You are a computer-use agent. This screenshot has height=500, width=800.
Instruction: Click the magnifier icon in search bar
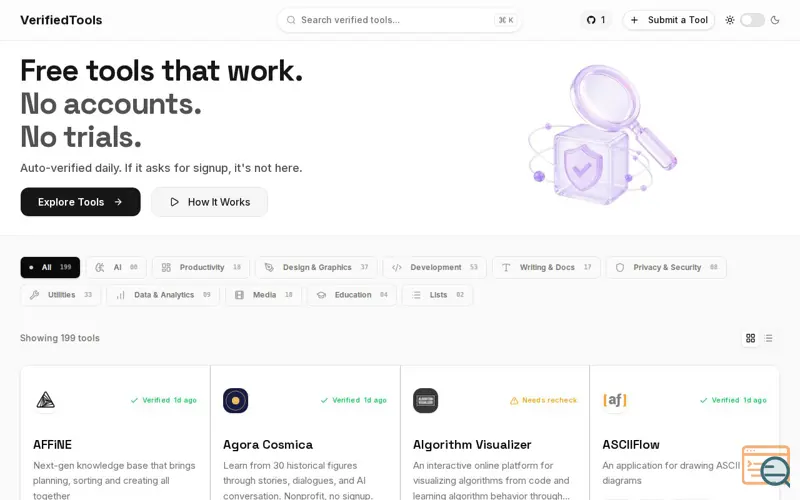pyautogui.click(x=291, y=20)
